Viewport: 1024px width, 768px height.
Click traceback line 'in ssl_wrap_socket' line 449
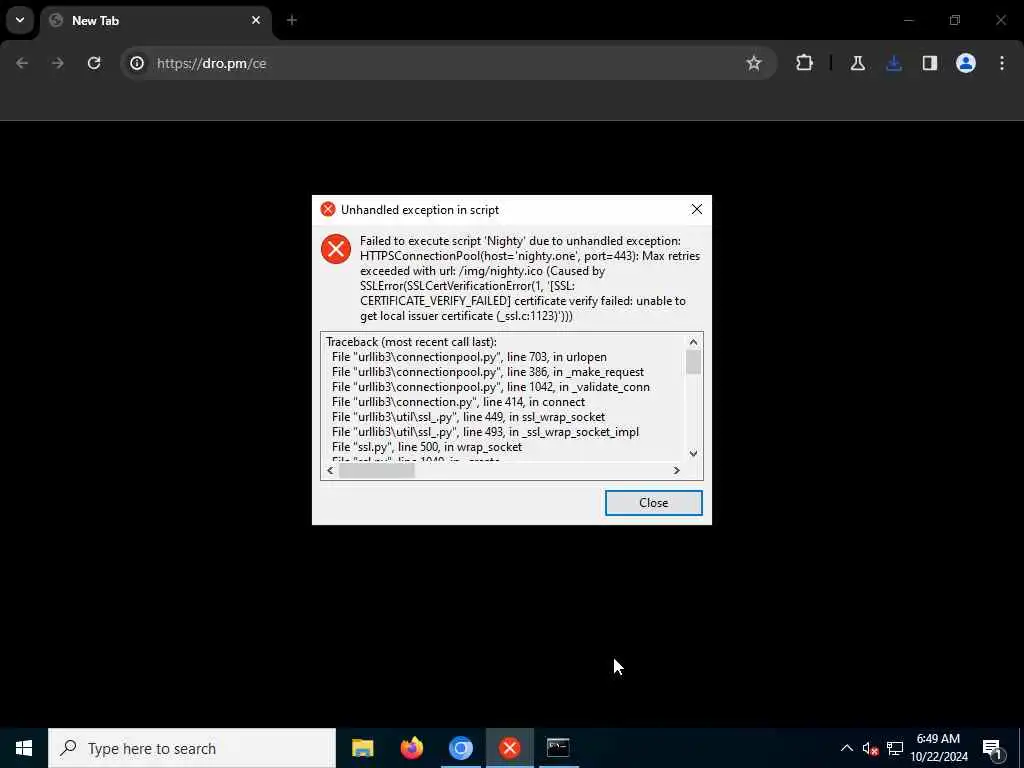[x=468, y=417]
